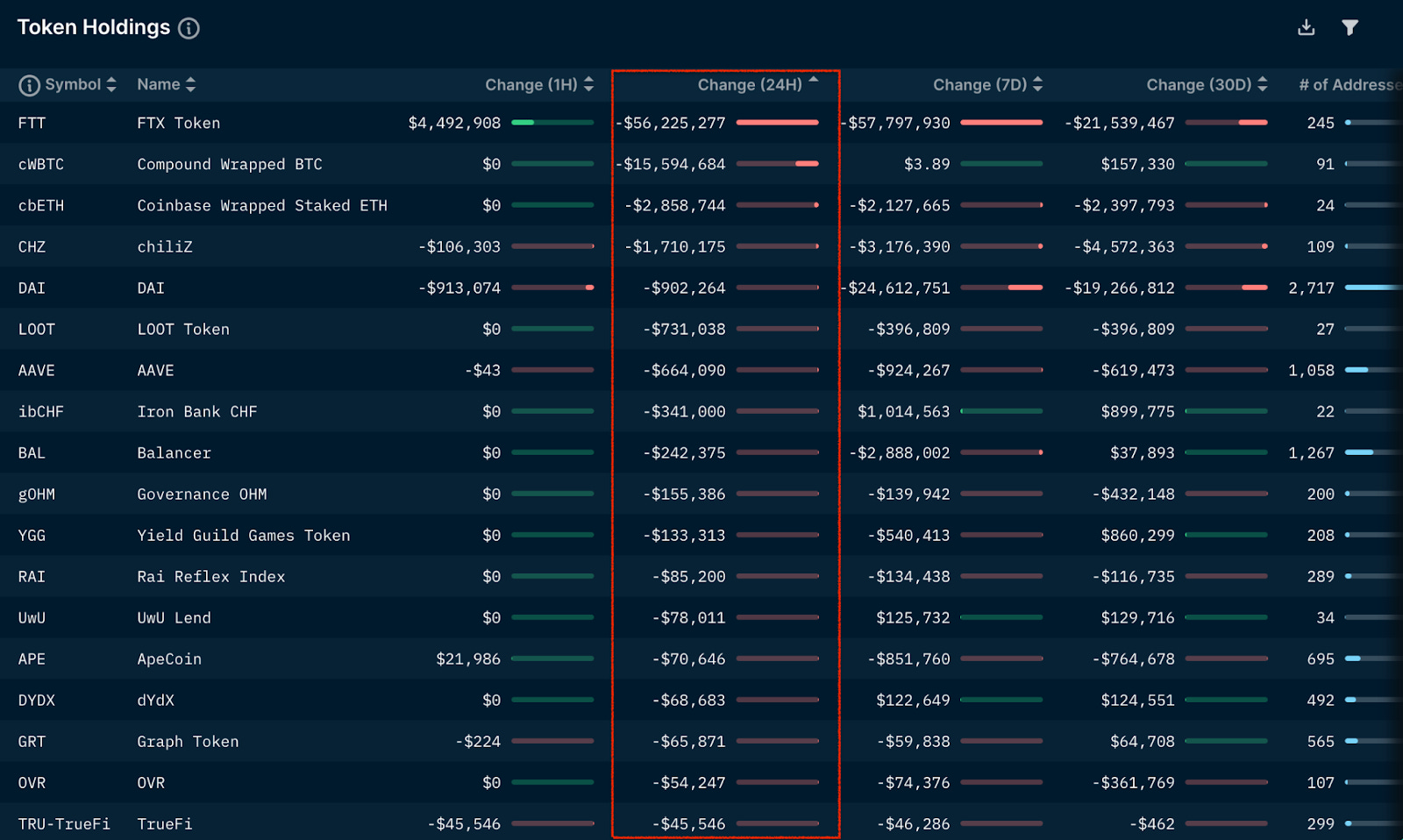Image resolution: width=1403 pixels, height=840 pixels.
Task: Open Yield Guild Games Token entry
Action: [244, 535]
